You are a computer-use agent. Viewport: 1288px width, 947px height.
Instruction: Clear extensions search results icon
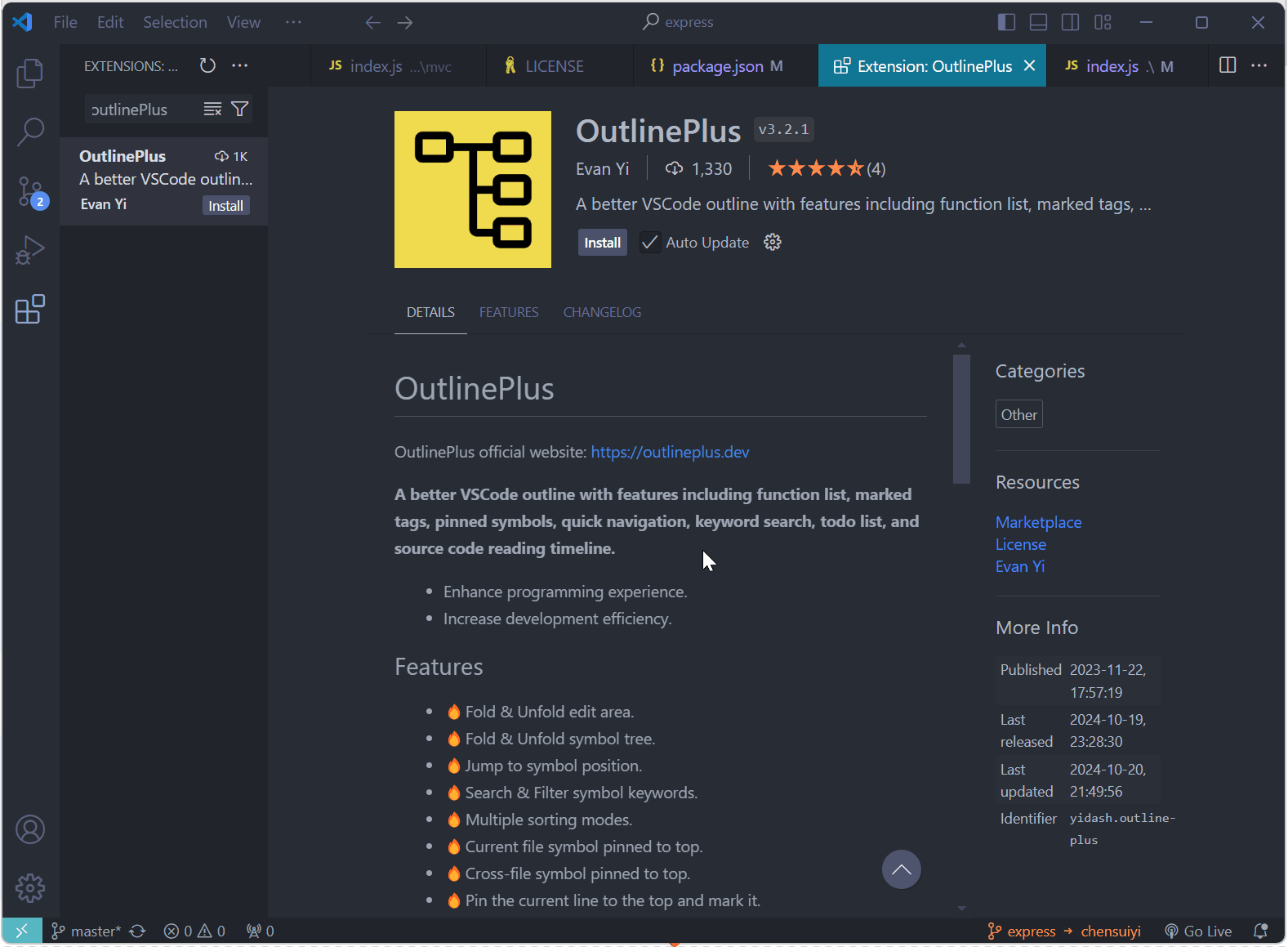click(212, 109)
